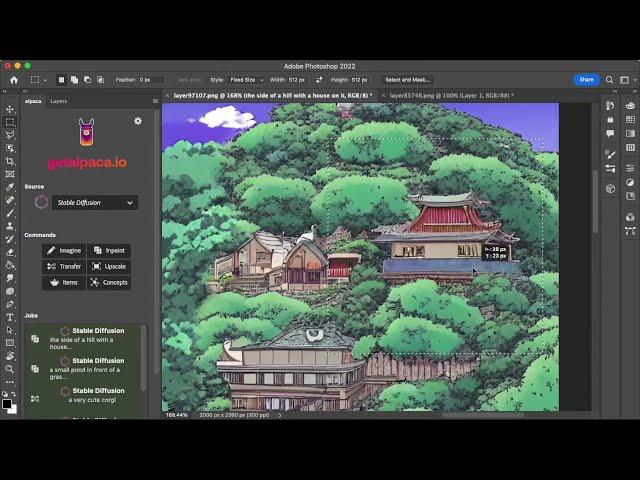Expand the marquee tool preset picker
The width and height of the screenshot is (640, 480).
coord(45,80)
